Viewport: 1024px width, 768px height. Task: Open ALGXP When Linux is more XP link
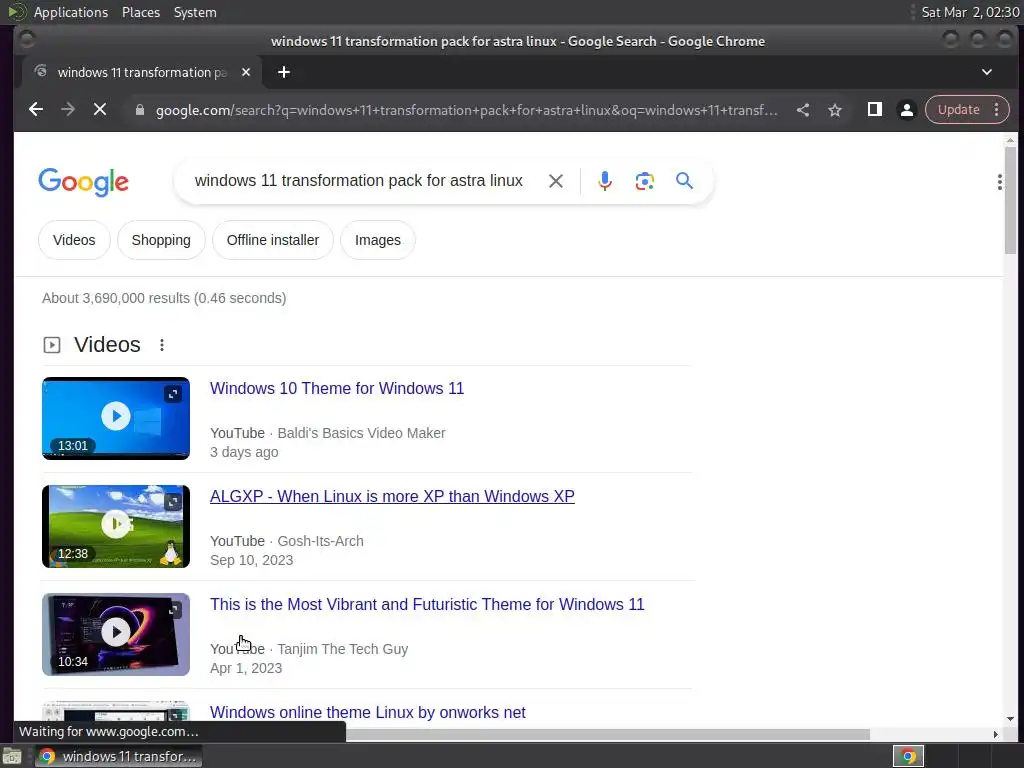392,496
